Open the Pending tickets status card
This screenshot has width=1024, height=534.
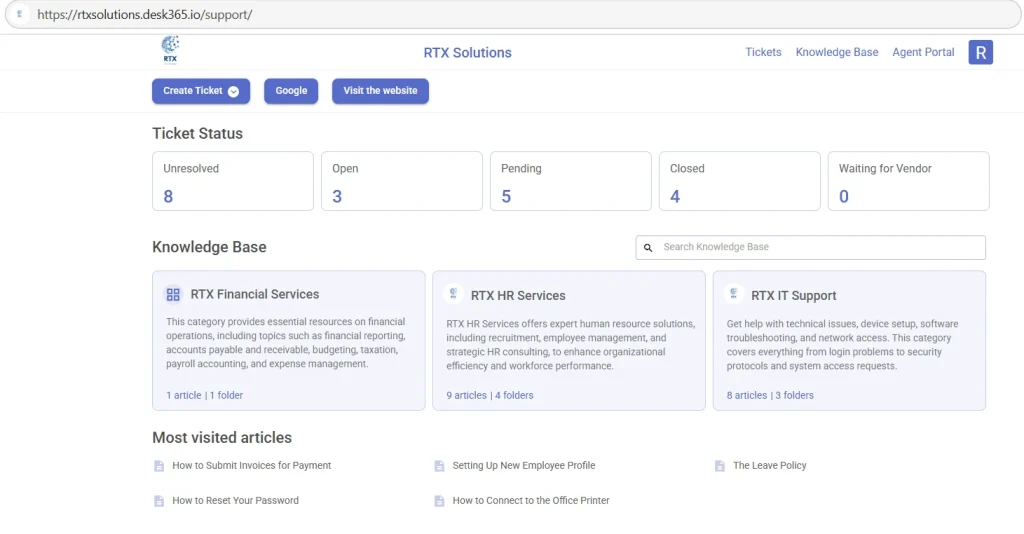(x=571, y=181)
